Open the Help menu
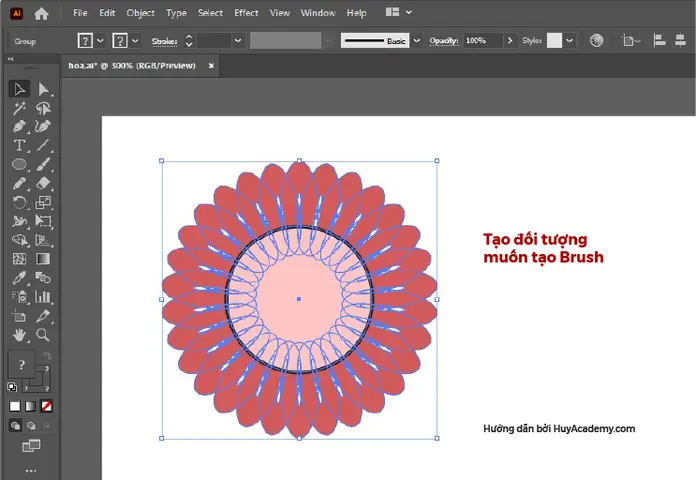Viewport: 696px width, 480px height. click(x=356, y=13)
